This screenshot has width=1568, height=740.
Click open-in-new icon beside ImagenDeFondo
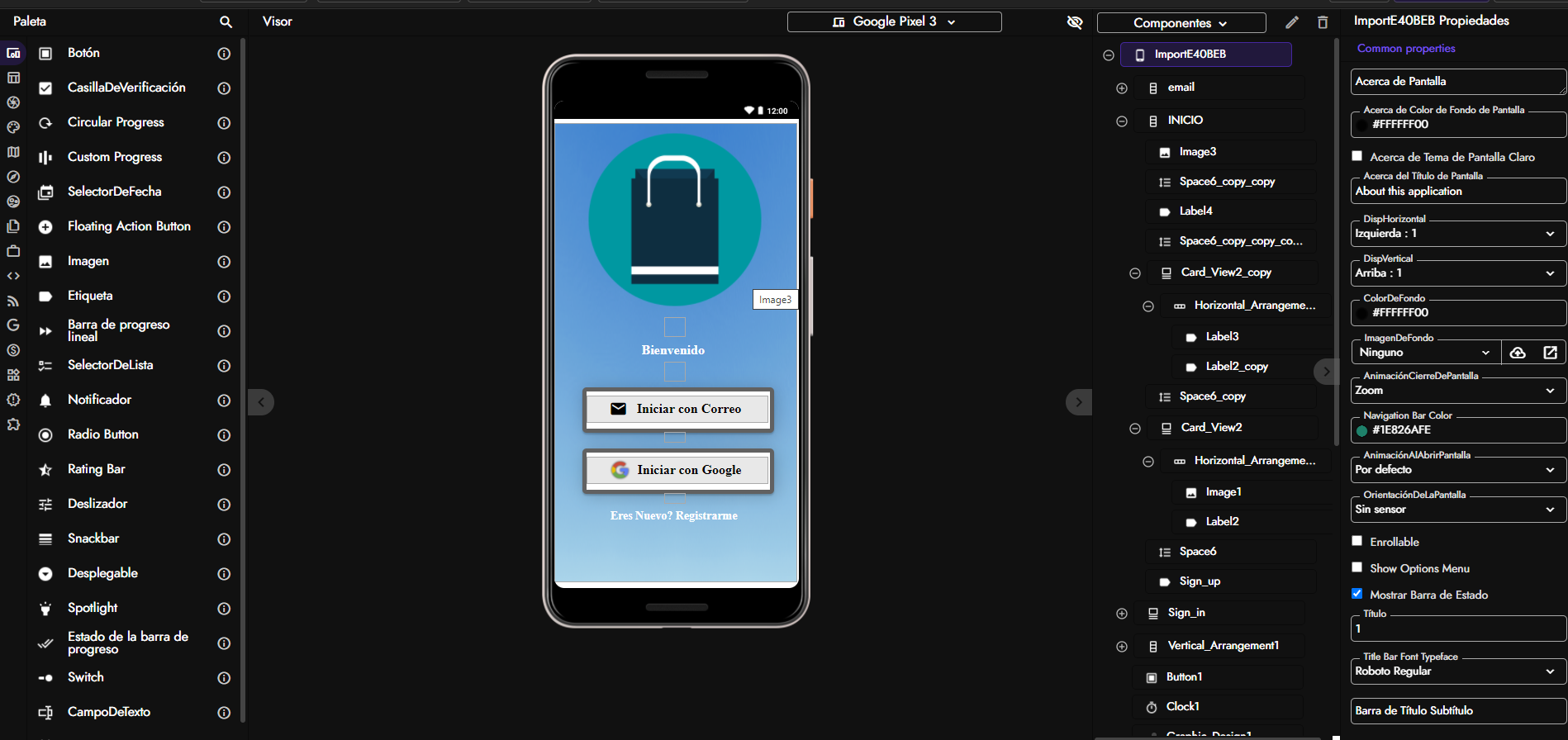point(1550,353)
